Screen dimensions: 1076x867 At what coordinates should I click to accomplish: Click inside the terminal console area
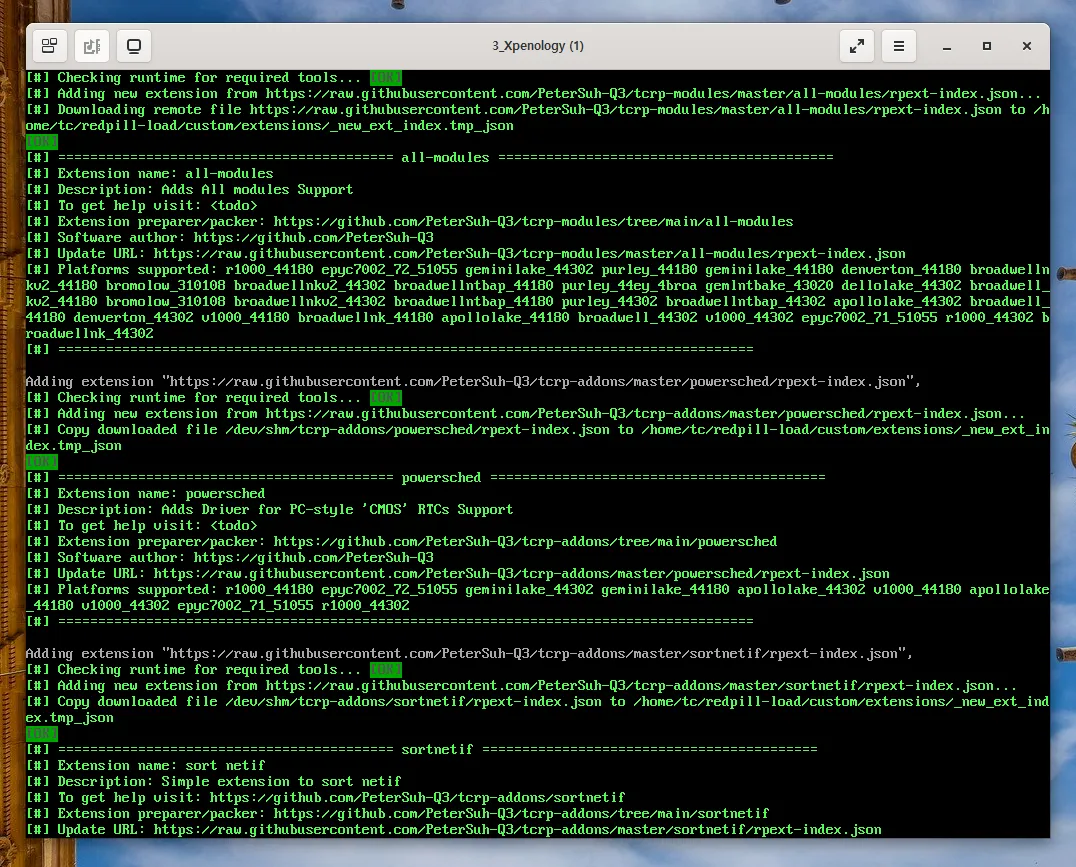pyautogui.click(x=540, y=450)
